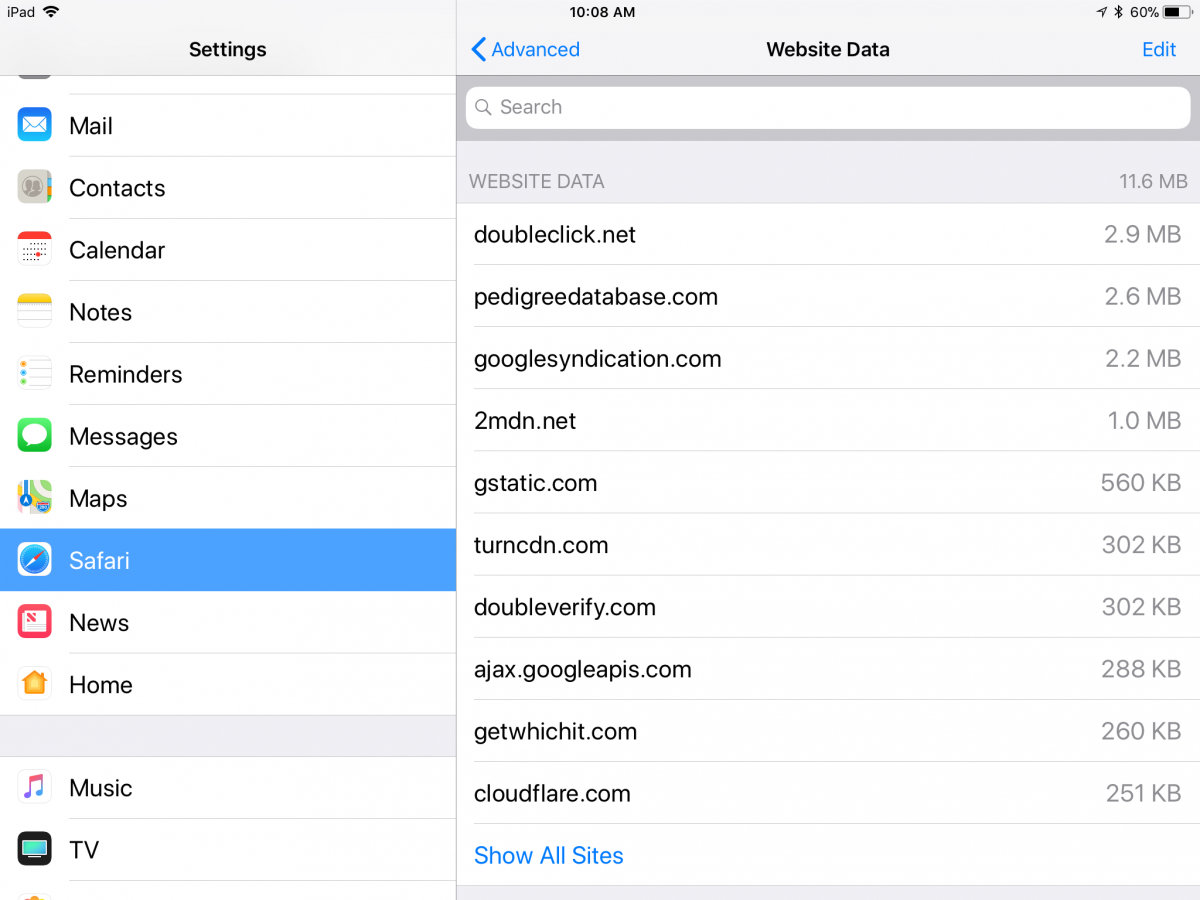Viewport: 1200px width, 900px height.
Task: Select 2mdn.net entry
Action: [828, 420]
